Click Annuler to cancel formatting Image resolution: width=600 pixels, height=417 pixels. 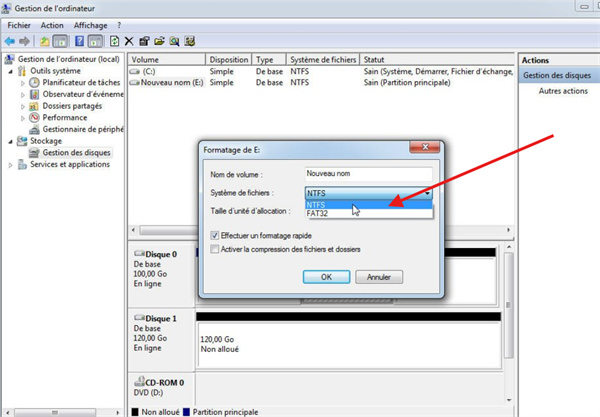[x=379, y=277]
